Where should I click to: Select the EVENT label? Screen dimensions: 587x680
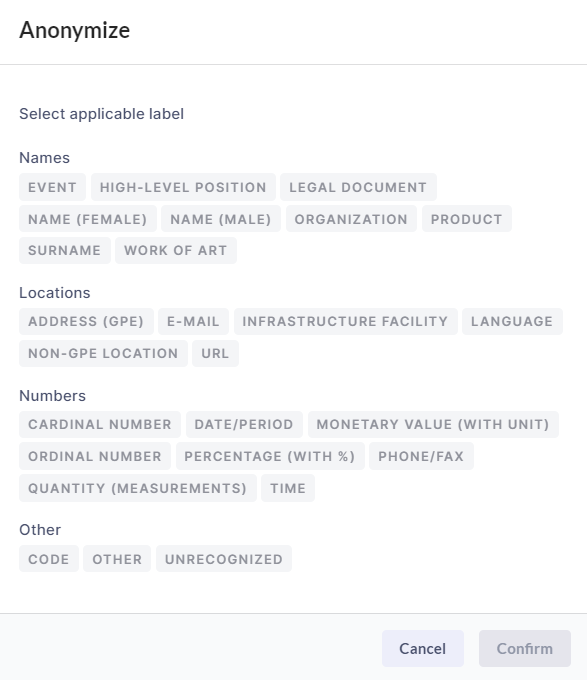(x=52, y=187)
